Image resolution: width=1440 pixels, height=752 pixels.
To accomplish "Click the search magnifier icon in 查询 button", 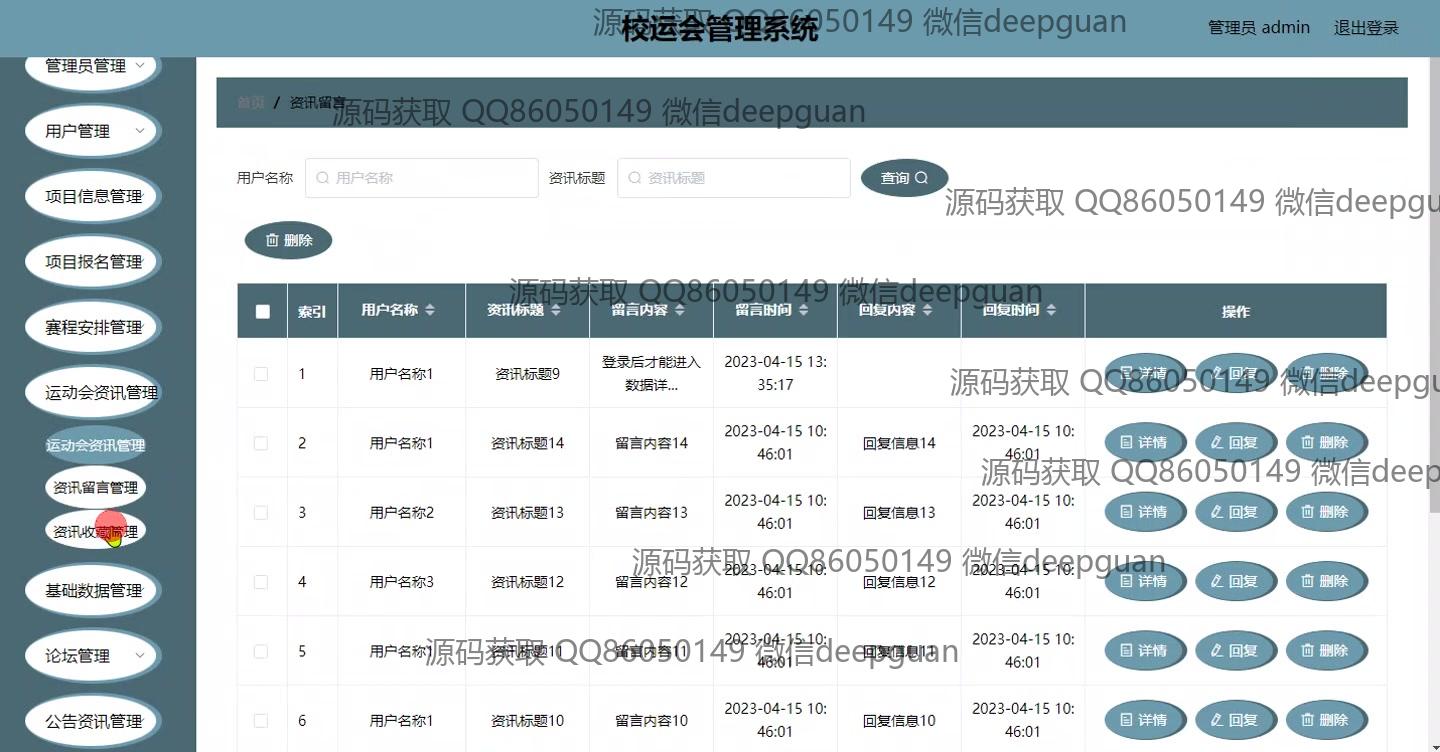I will tap(922, 178).
